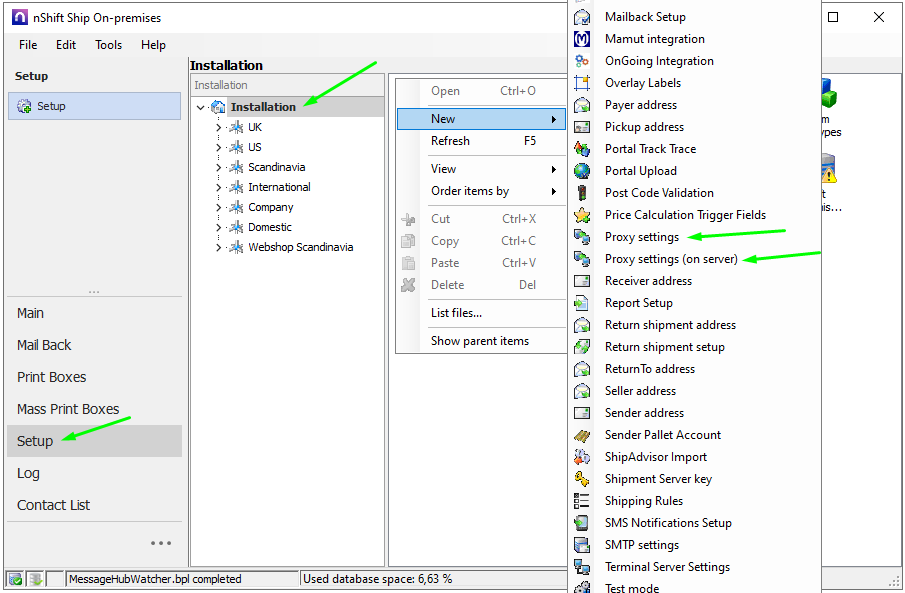This screenshot has height=593, width=905.
Task: Go to the Contact List section
Action: coord(53,505)
